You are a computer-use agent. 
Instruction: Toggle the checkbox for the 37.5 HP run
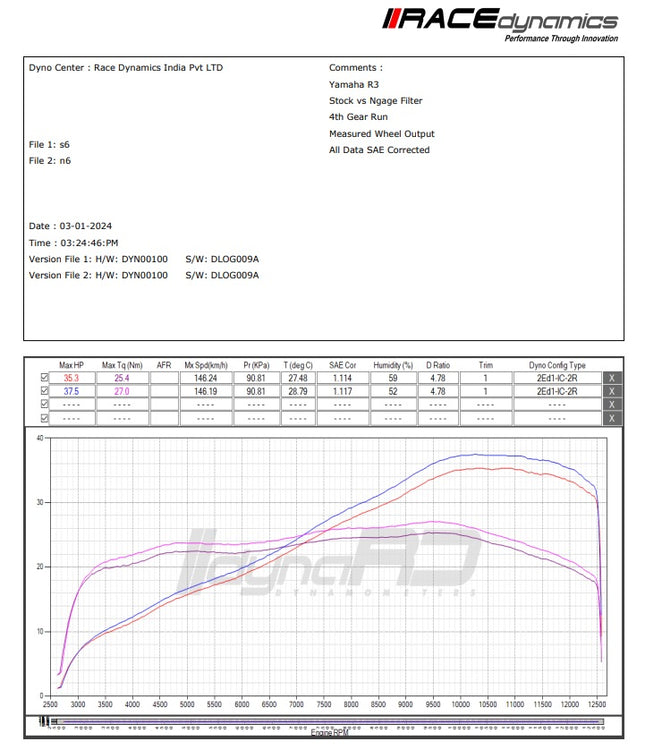[44, 391]
